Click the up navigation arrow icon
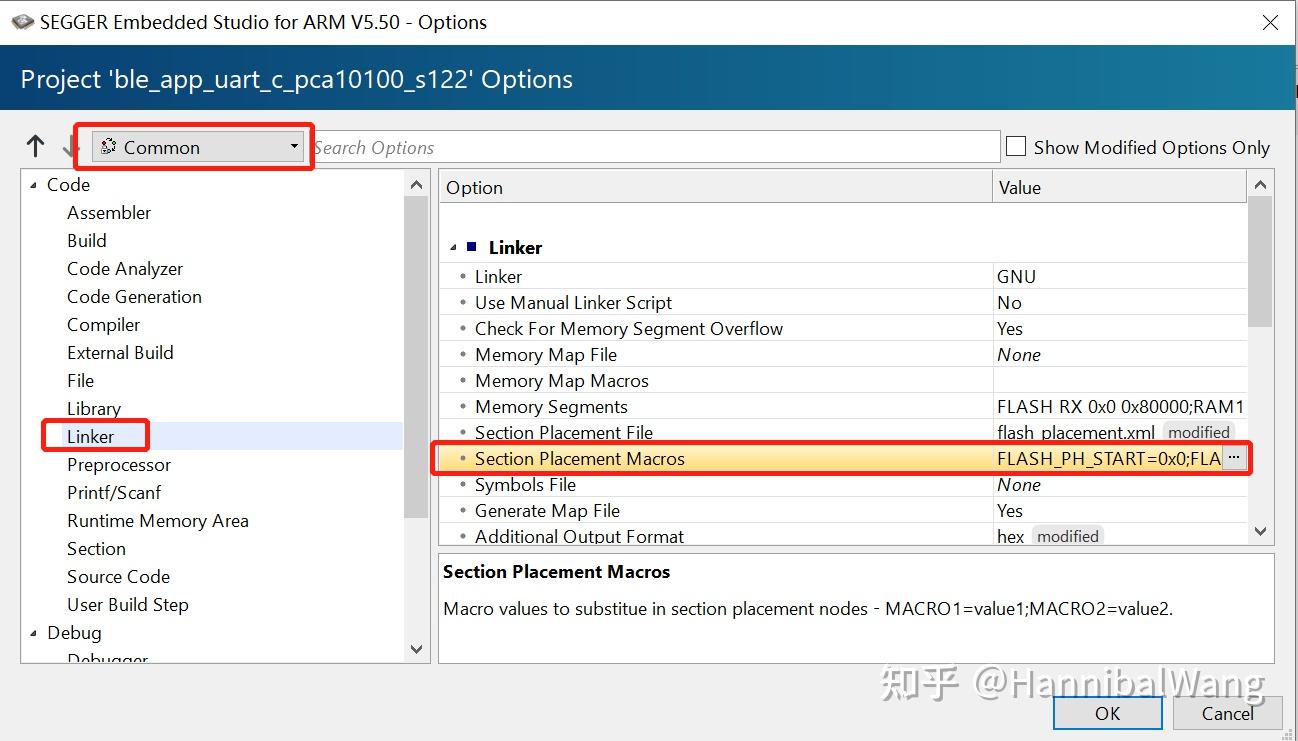This screenshot has width=1298, height=741. pyautogui.click(x=35, y=145)
